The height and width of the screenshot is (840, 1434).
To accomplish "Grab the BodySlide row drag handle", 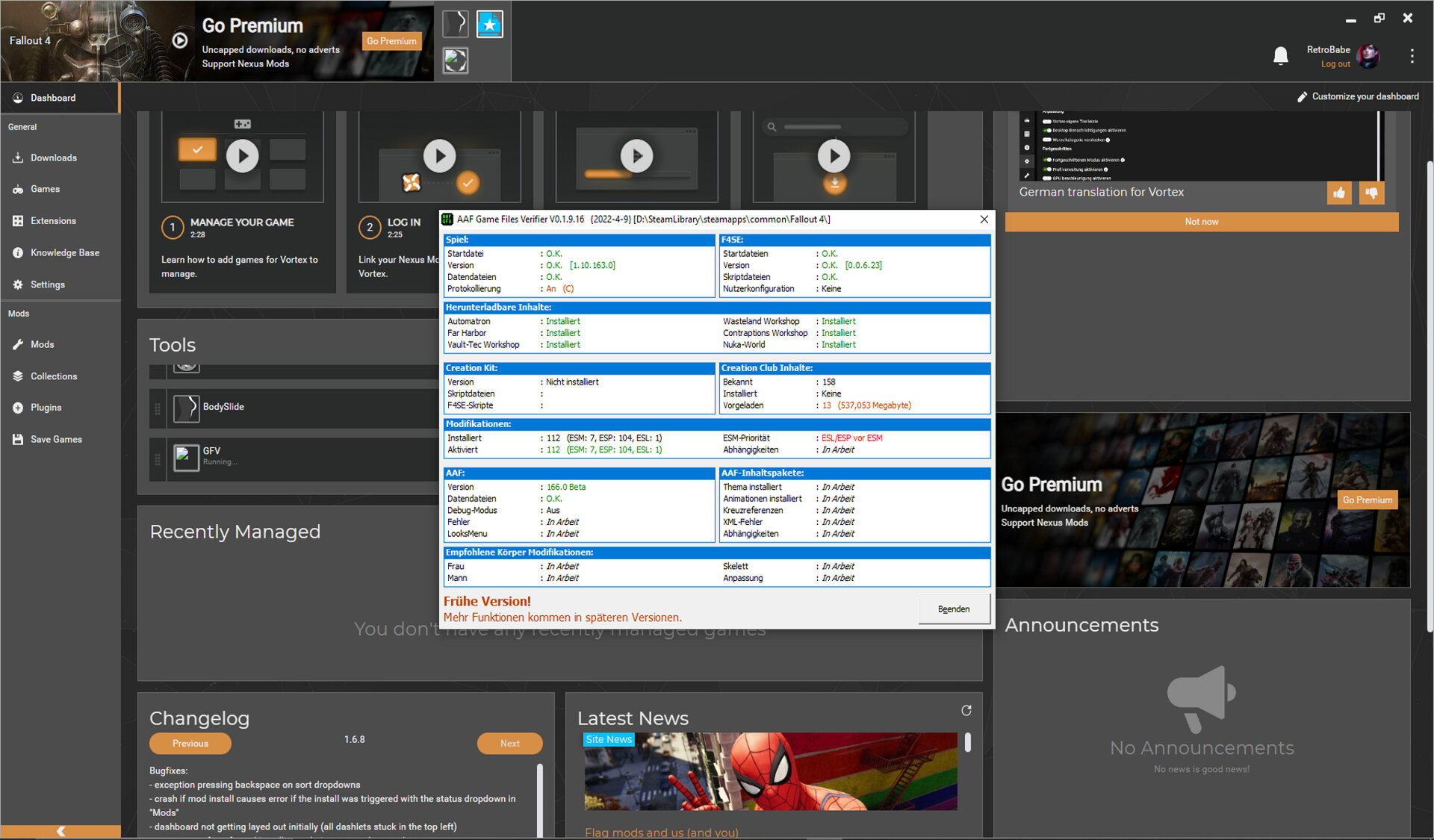I will pyautogui.click(x=157, y=408).
